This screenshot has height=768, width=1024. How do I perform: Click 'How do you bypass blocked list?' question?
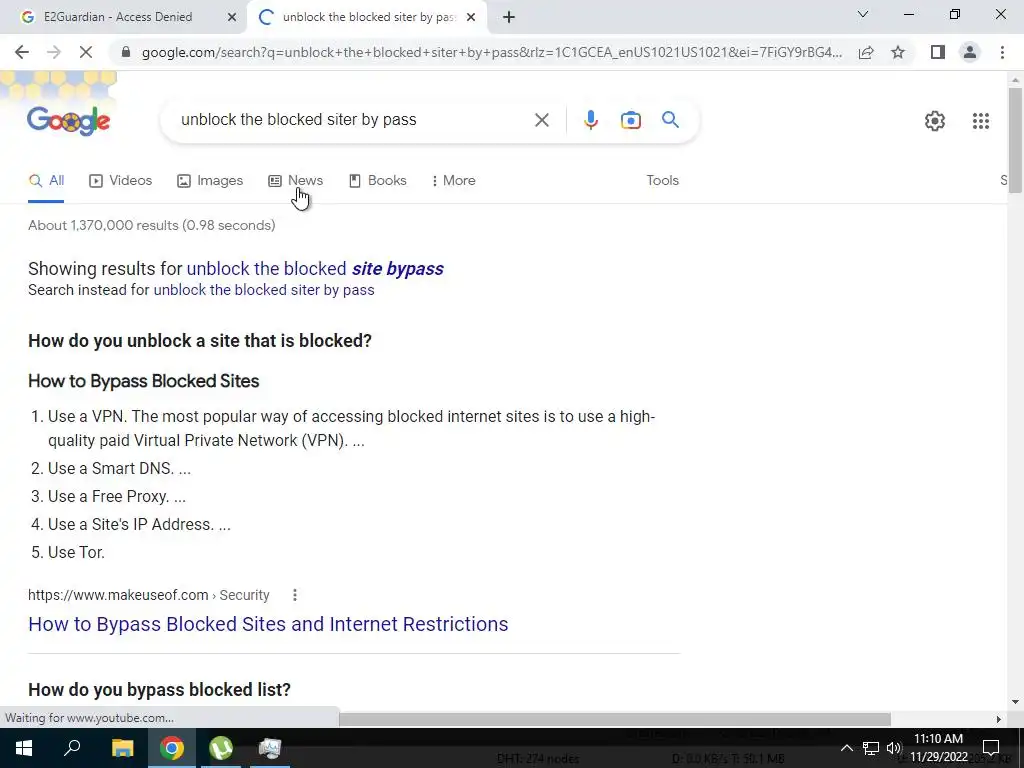(x=159, y=690)
